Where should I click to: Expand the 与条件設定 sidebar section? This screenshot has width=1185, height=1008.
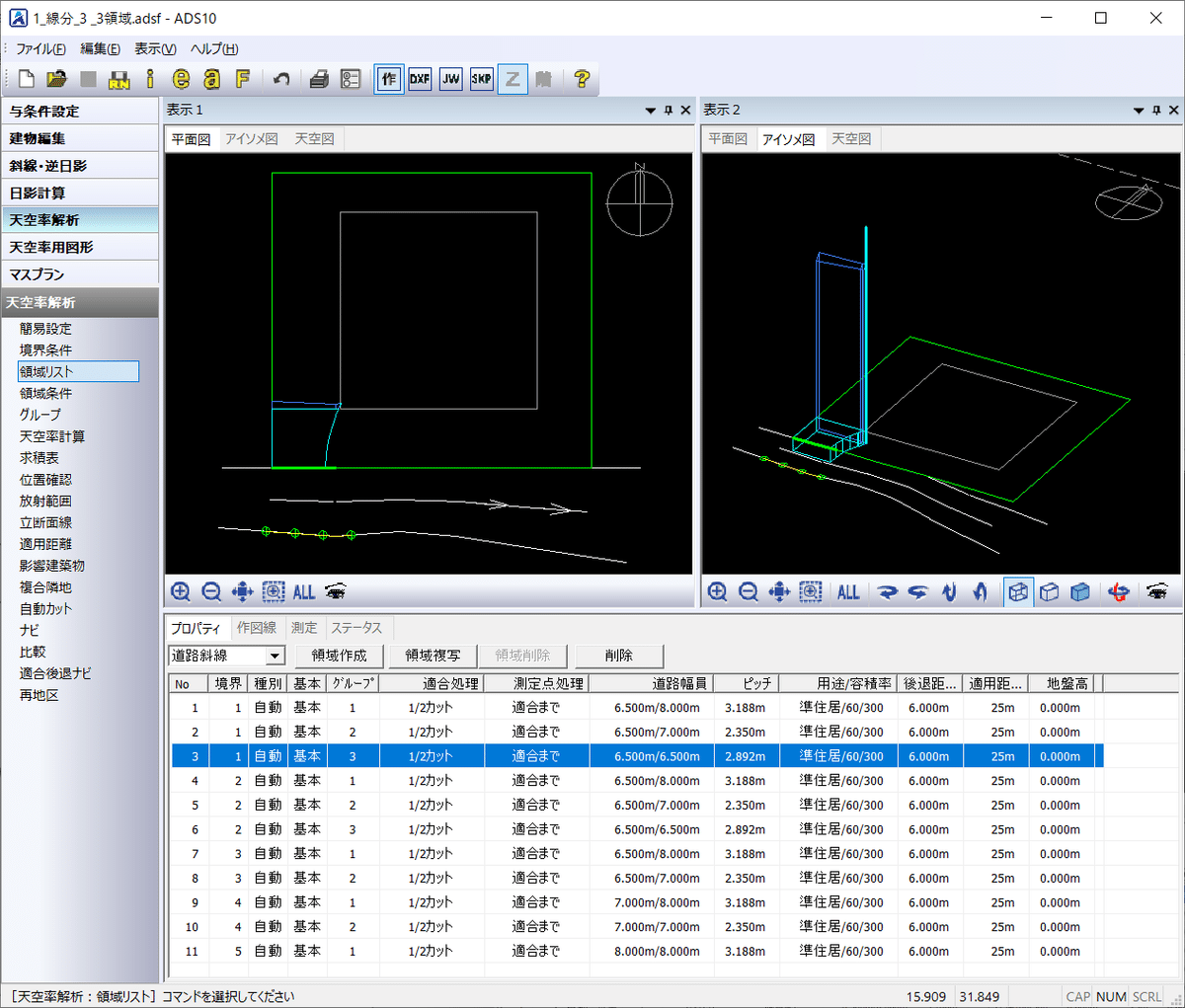tap(79, 111)
